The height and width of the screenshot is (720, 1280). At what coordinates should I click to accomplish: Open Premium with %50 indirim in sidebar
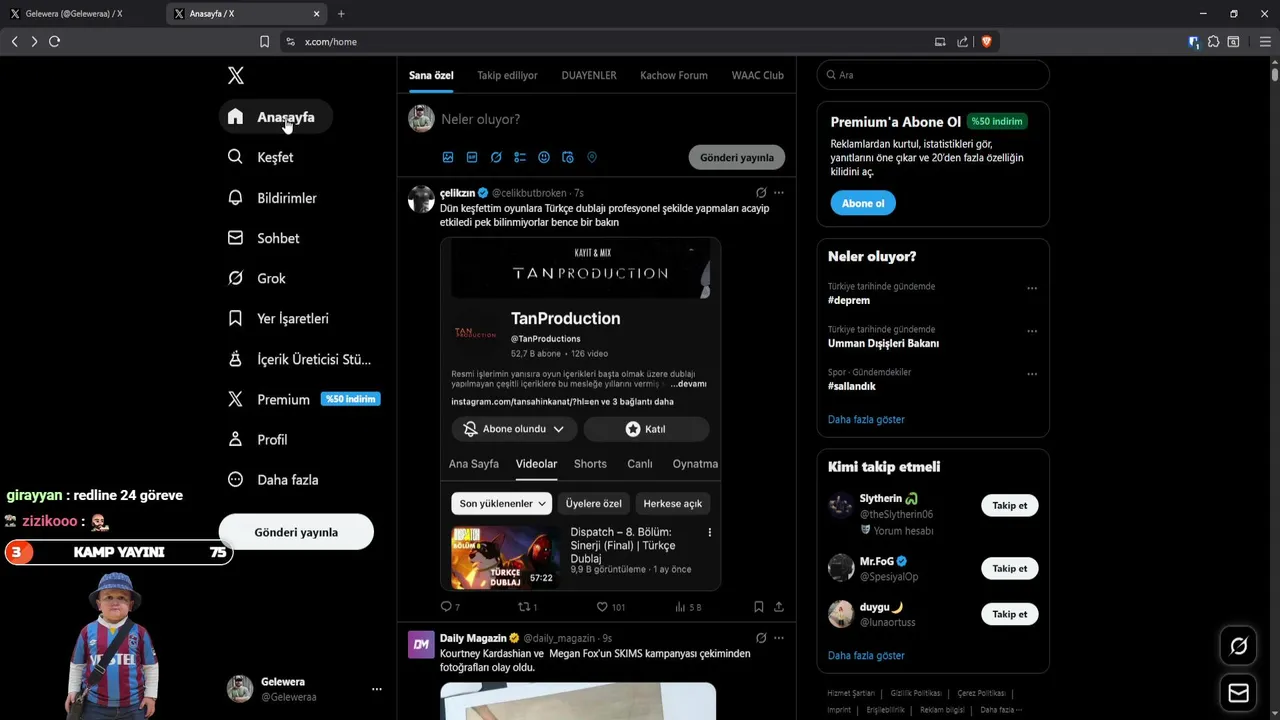[x=304, y=399]
